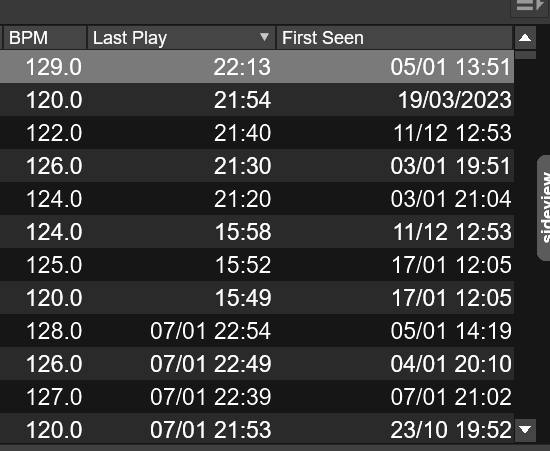550x451 pixels.
Task: Toggle Last Play sort direction arrow
Action: [264, 37]
